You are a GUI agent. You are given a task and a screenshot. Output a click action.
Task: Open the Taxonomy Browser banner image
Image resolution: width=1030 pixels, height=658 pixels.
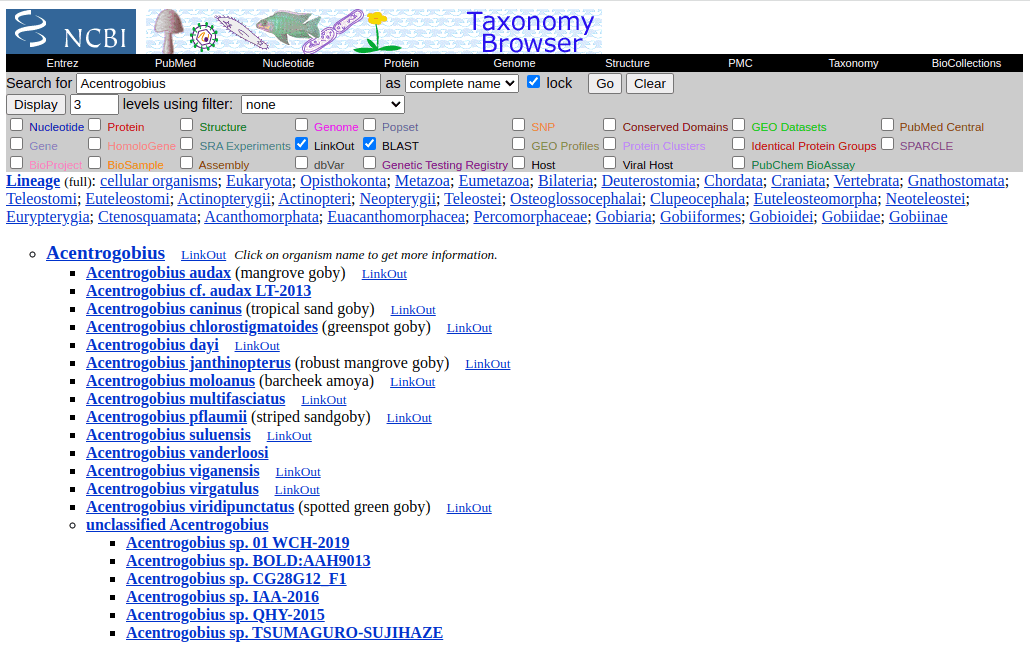tap(374, 32)
